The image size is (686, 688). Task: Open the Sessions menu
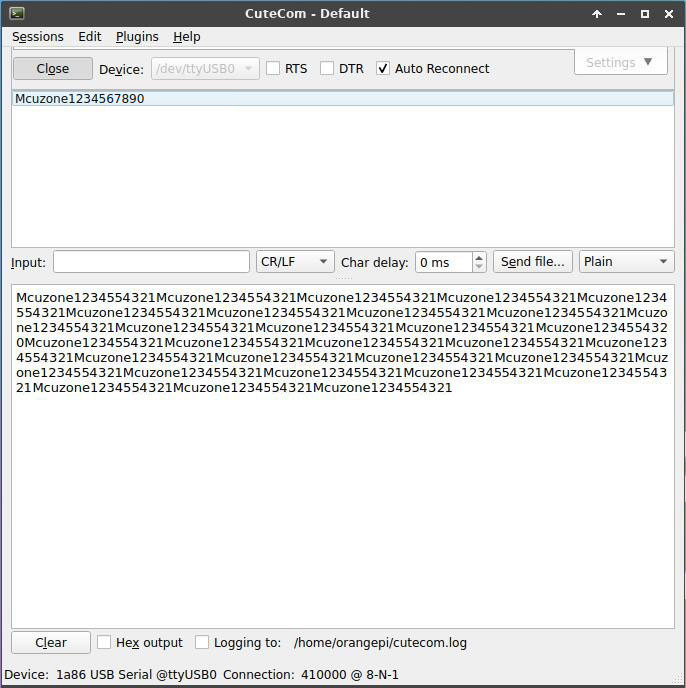point(38,37)
